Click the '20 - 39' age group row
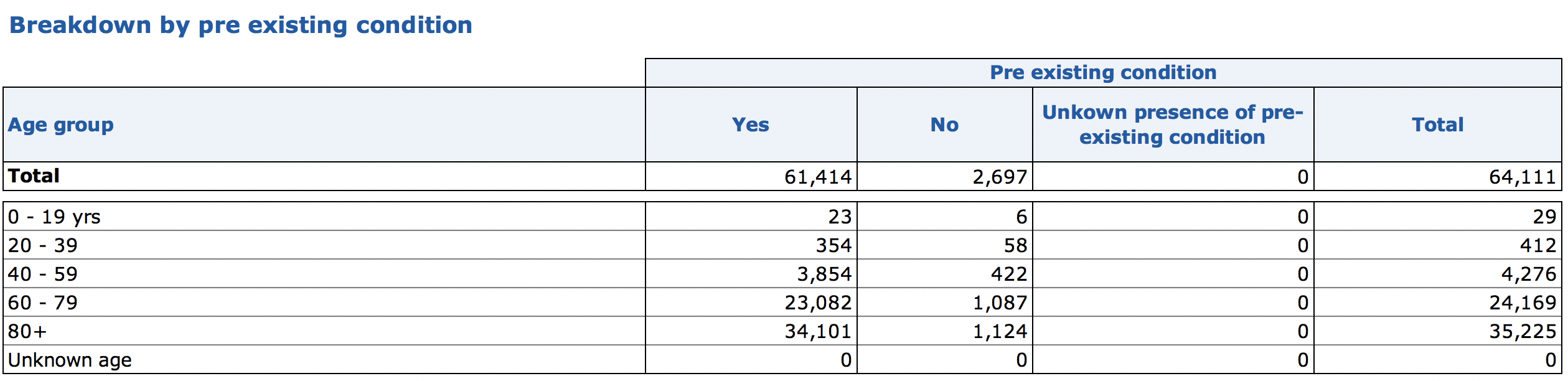This screenshot has height=381, width=1568. (43, 245)
